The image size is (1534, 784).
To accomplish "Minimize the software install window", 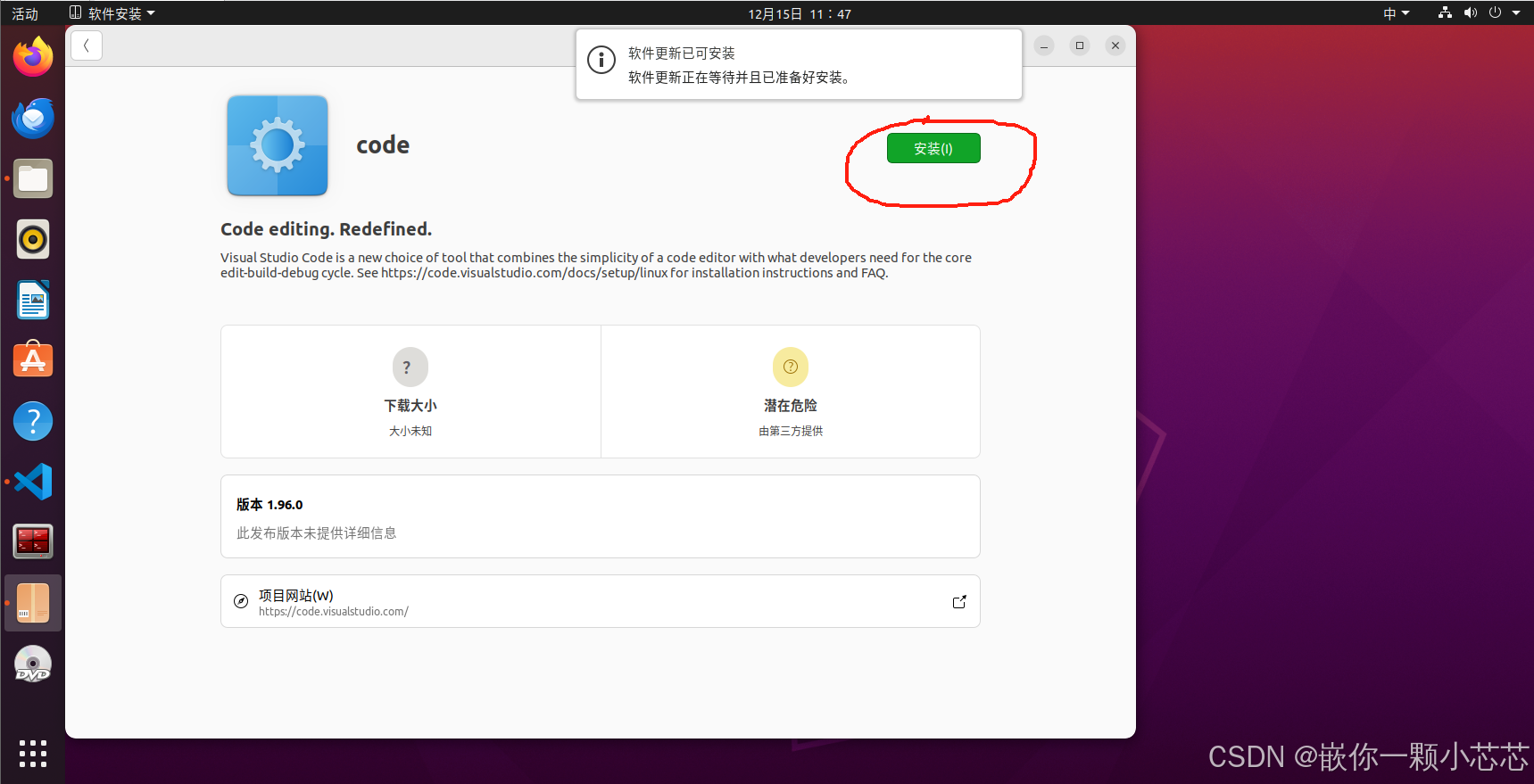I will click(1044, 45).
